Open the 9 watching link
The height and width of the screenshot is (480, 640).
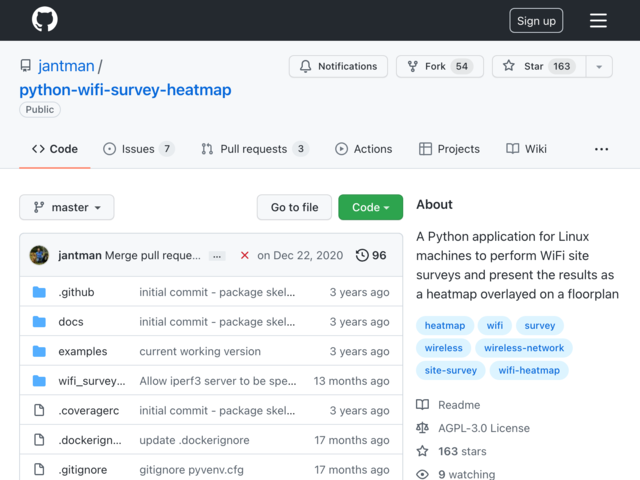pyautogui.click(x=467, y=474)
